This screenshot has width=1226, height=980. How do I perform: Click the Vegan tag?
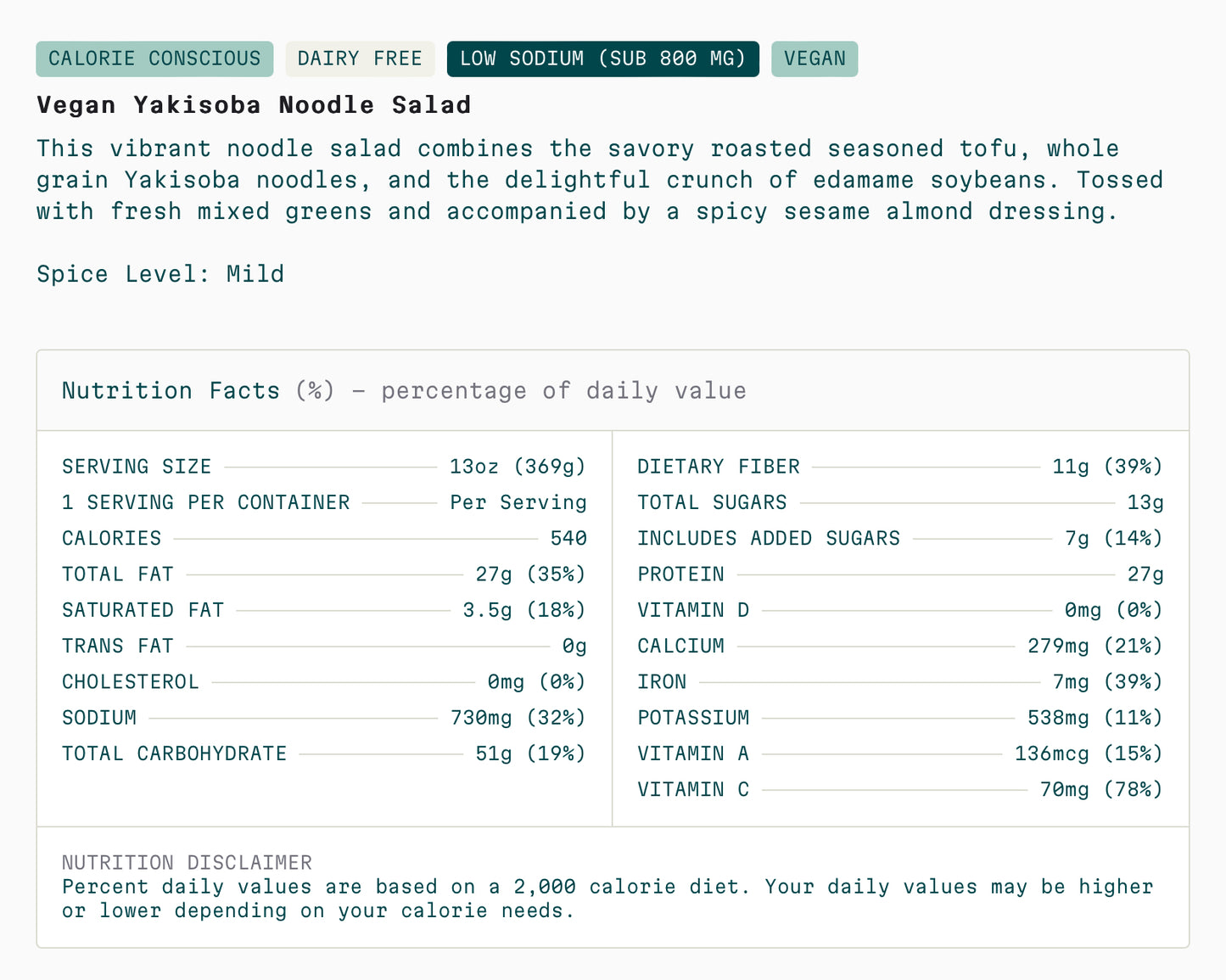click(x=815, y=59)
